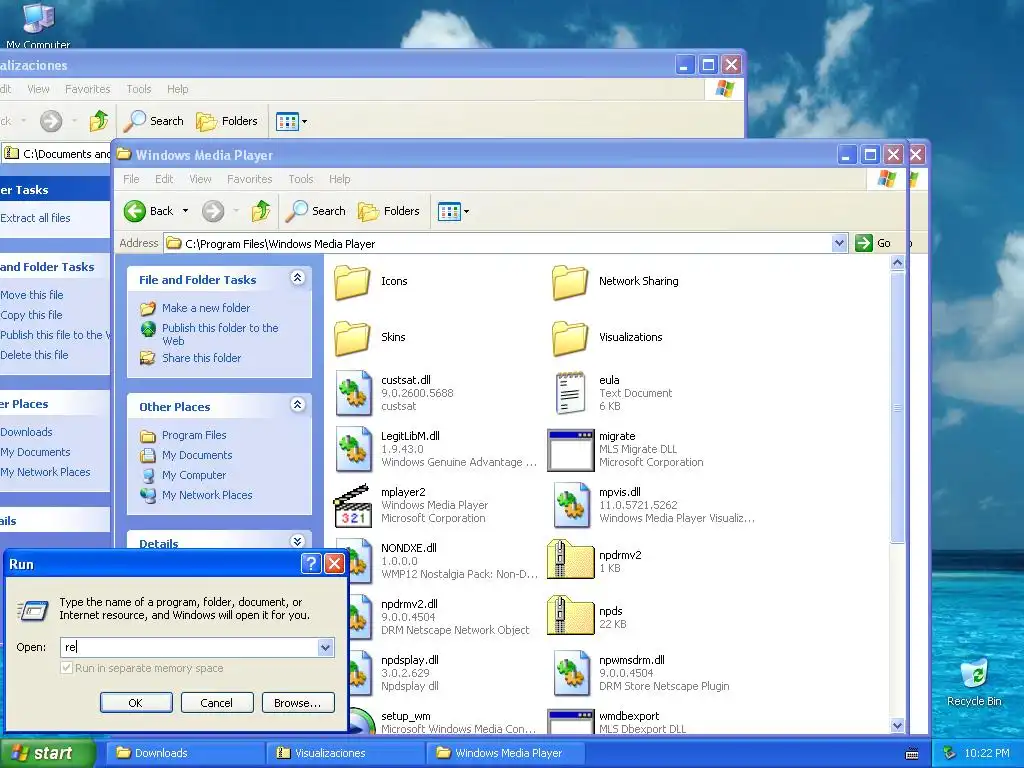Go to Program Files in Other Places
This screenshot has height=768, width=1024.
[194, 435]
